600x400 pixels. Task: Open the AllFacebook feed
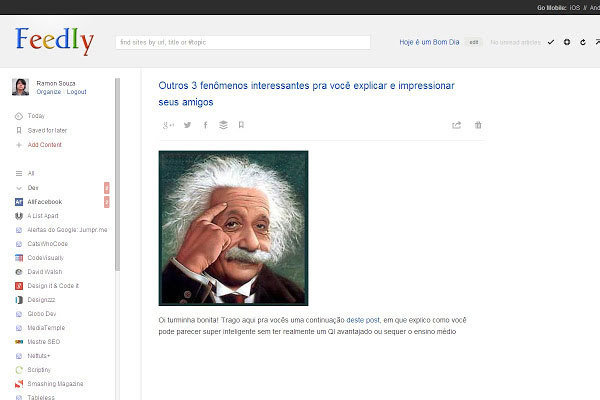44,202
